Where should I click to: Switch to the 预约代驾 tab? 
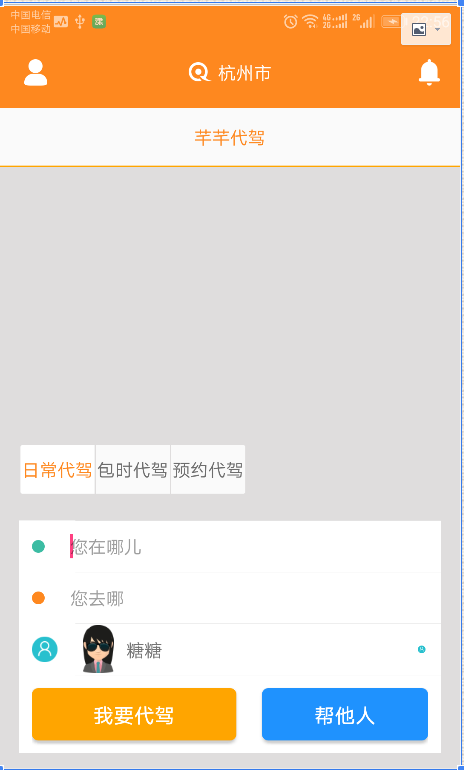208,469
